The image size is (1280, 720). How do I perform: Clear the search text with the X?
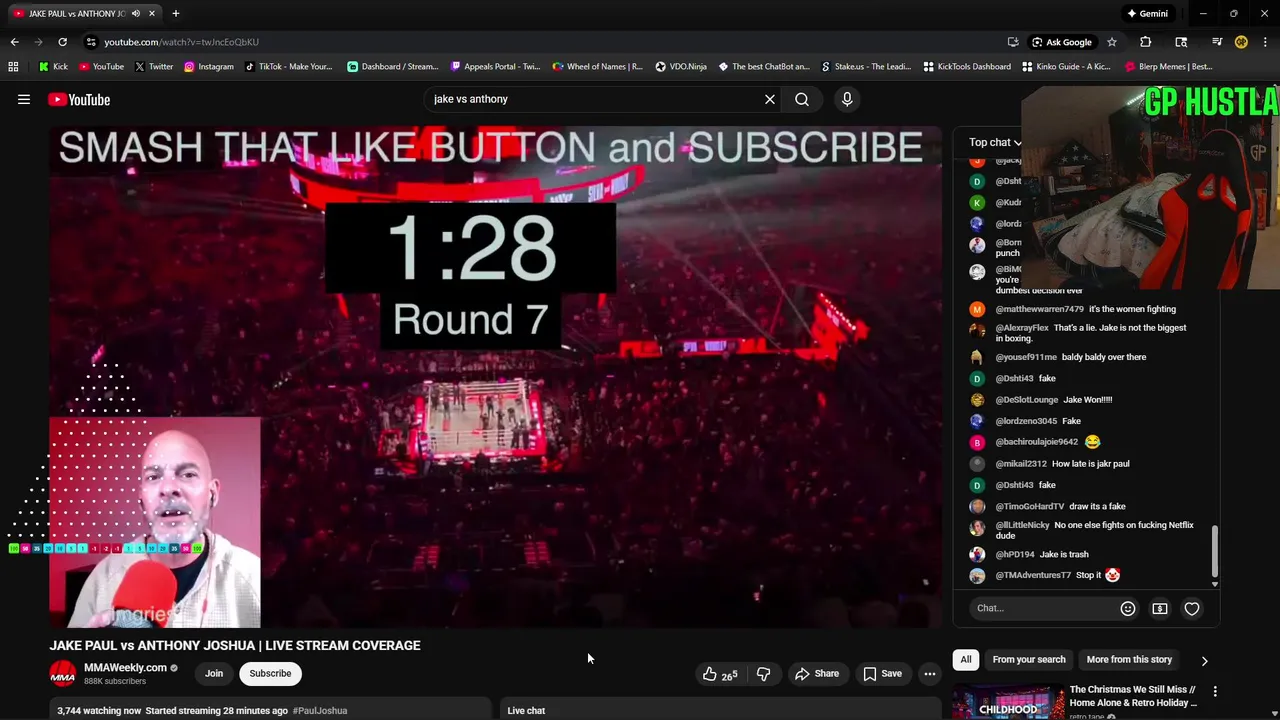click(x=770, y=99)
